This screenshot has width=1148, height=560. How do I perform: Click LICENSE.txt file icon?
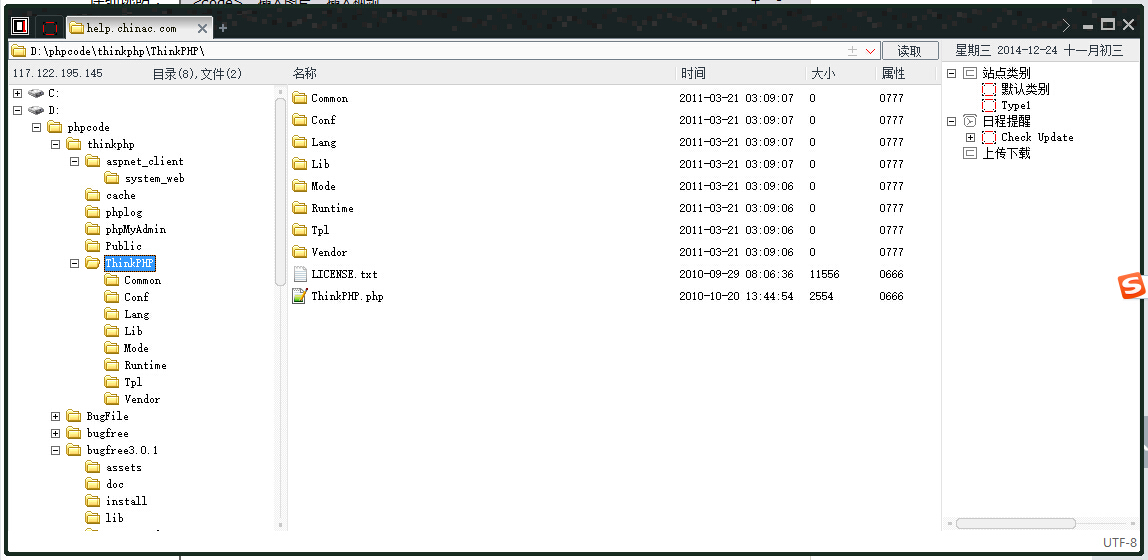point(299,274)
